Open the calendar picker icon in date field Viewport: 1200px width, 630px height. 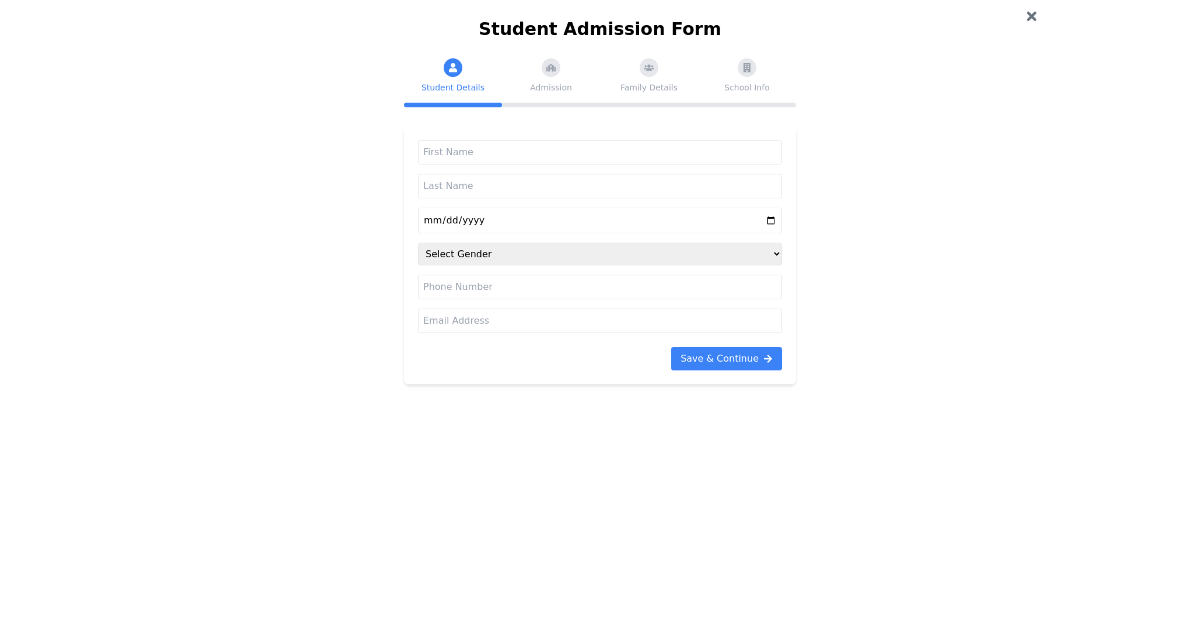[771, 220]
